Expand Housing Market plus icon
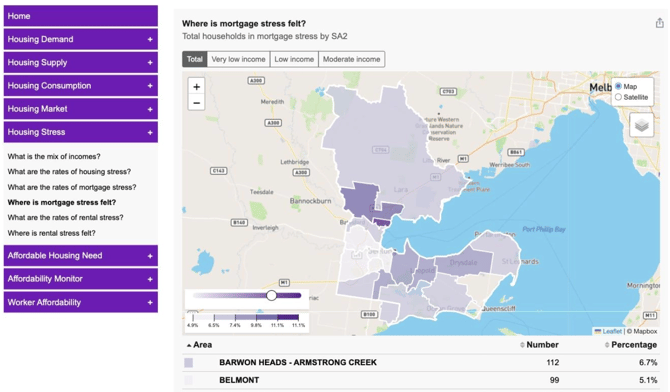The height and width of the screenshot is (392, 670). click(x=150, y=109)
